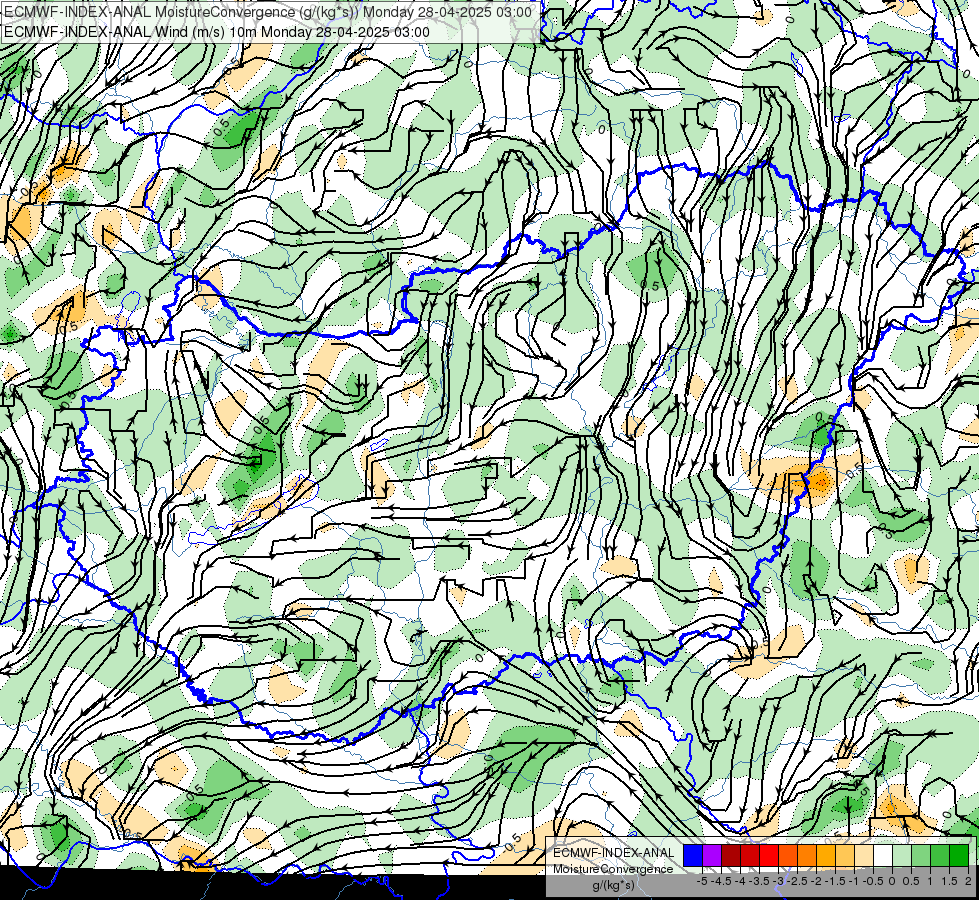
Task: Select the bright yellow-orange legend swatch above -1.5
Action: point(826,855)
